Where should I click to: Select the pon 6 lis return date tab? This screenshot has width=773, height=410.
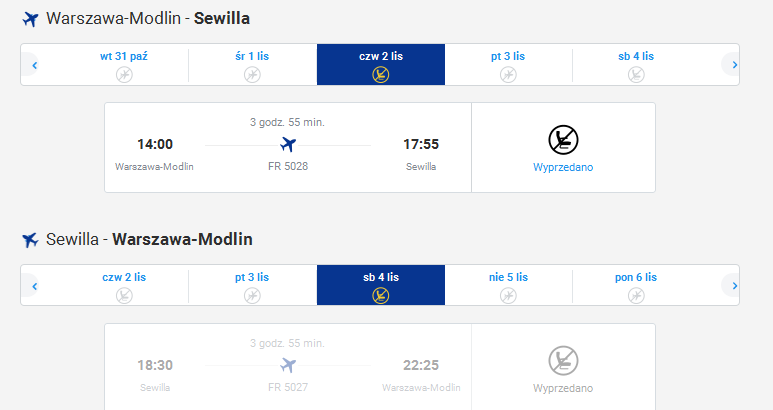636,285
